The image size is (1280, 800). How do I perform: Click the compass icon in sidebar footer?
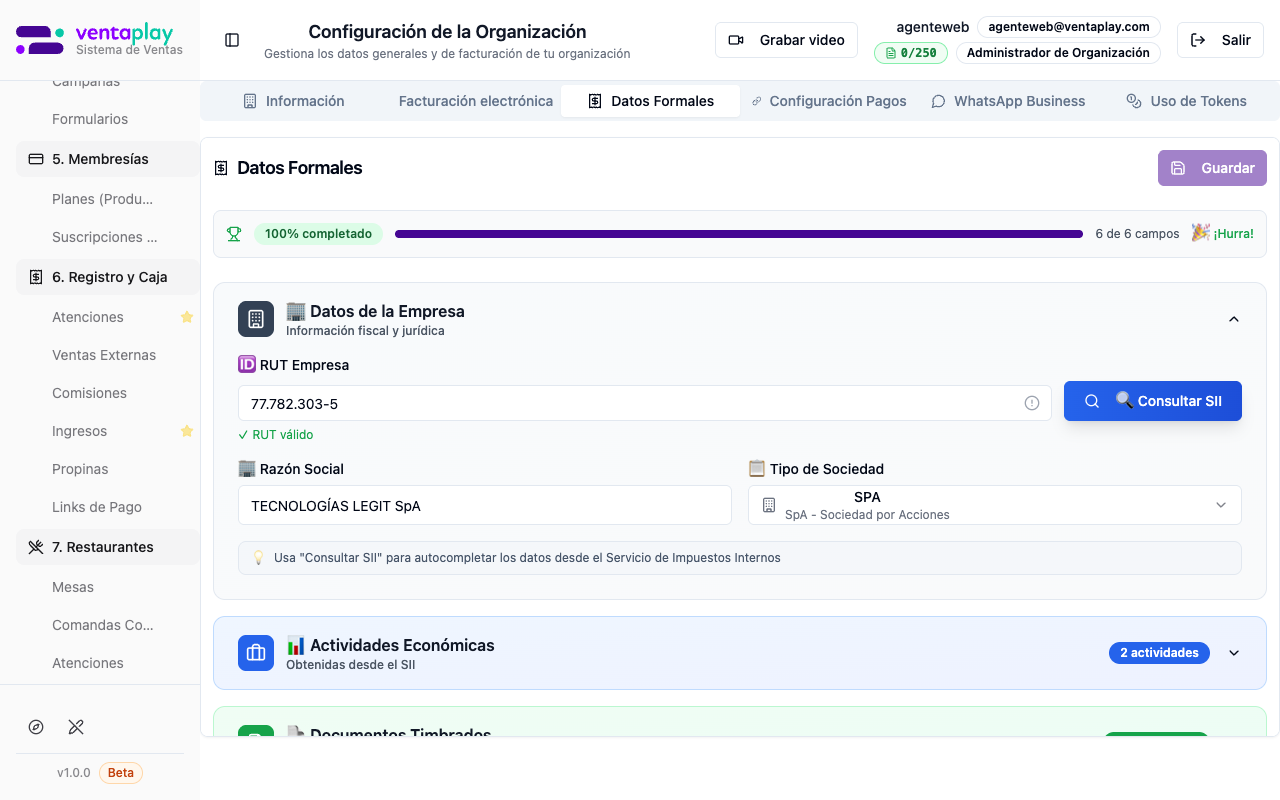click(x=36, y=727)
